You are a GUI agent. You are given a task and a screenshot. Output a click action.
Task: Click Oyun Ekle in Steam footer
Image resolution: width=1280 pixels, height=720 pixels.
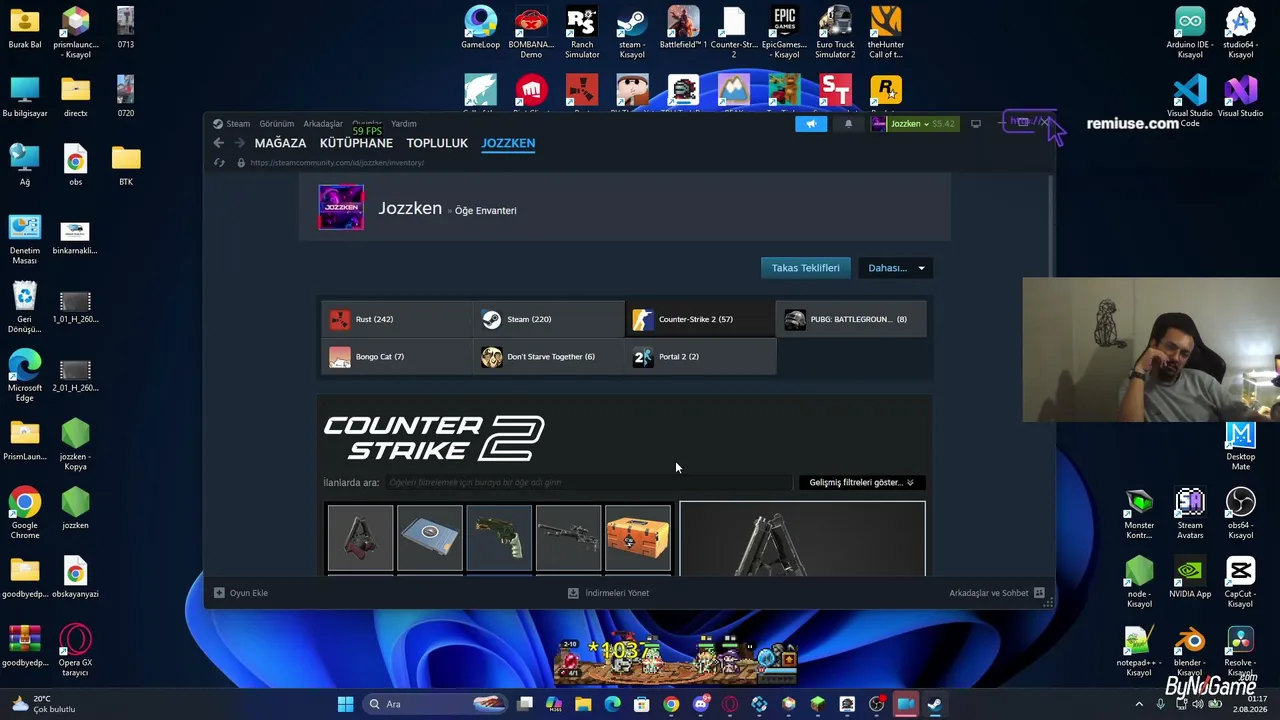coord(241,593)
